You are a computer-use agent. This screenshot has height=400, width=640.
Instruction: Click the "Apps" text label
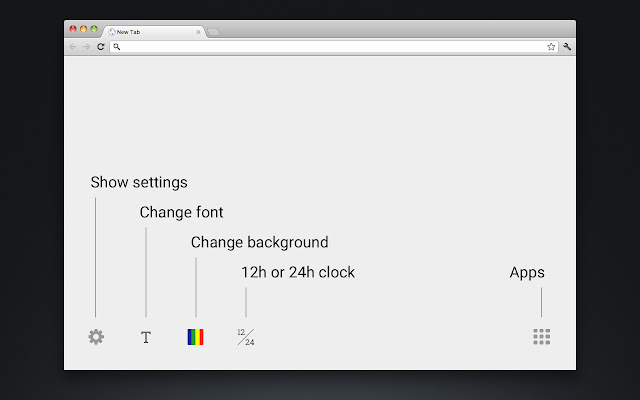[x=527, y=272]
